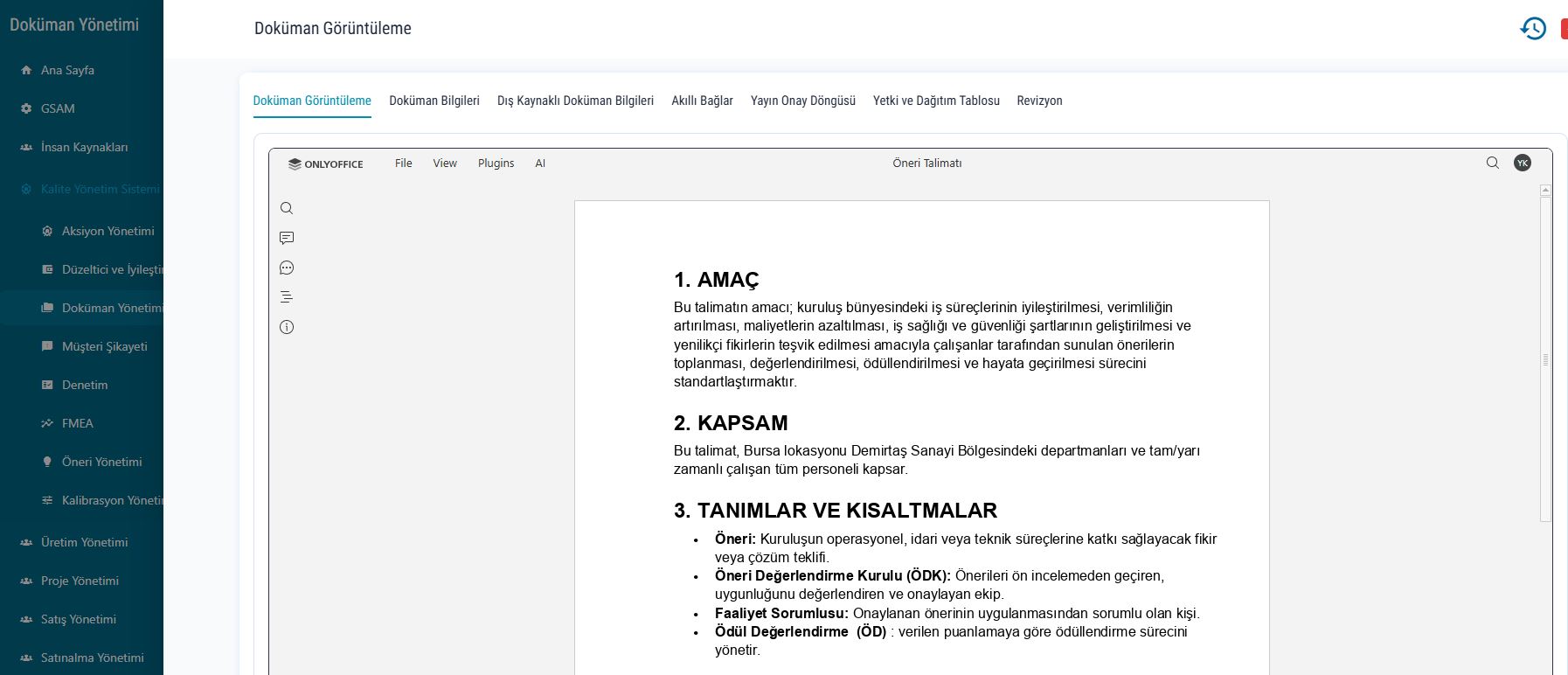Click scroll up arrow of document scrollbar
The height and width of the screenshot is (675, 1568).
pyautogui.click(x=1545, y=190)
